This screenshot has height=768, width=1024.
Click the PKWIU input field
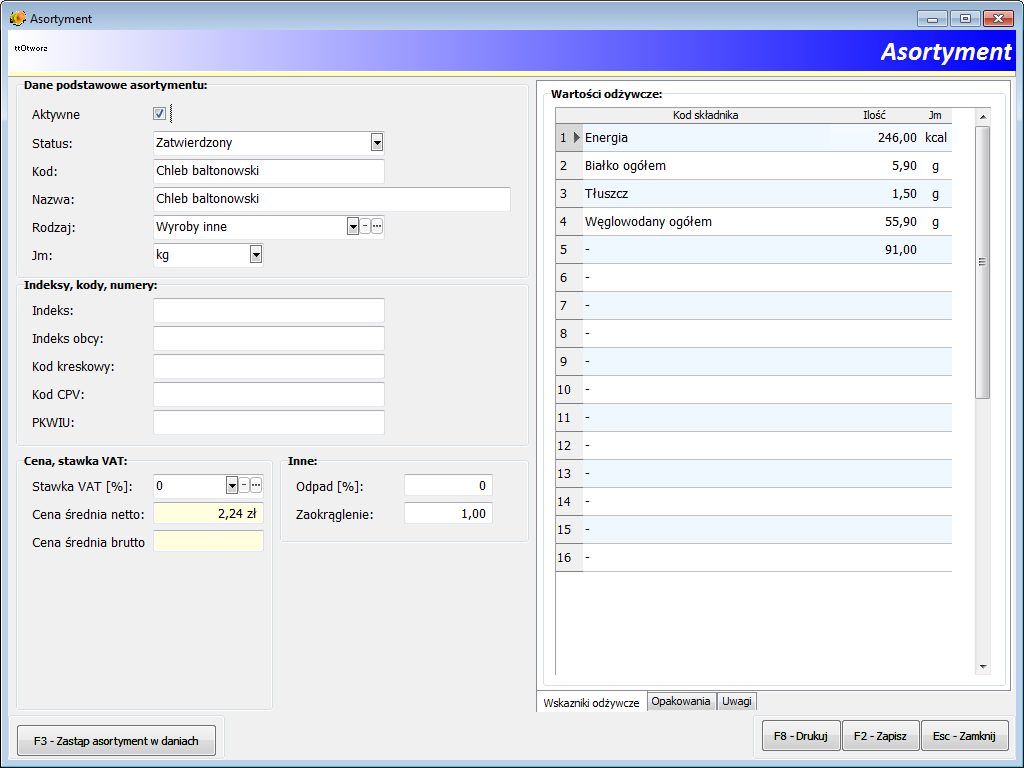tap(268, 423)
